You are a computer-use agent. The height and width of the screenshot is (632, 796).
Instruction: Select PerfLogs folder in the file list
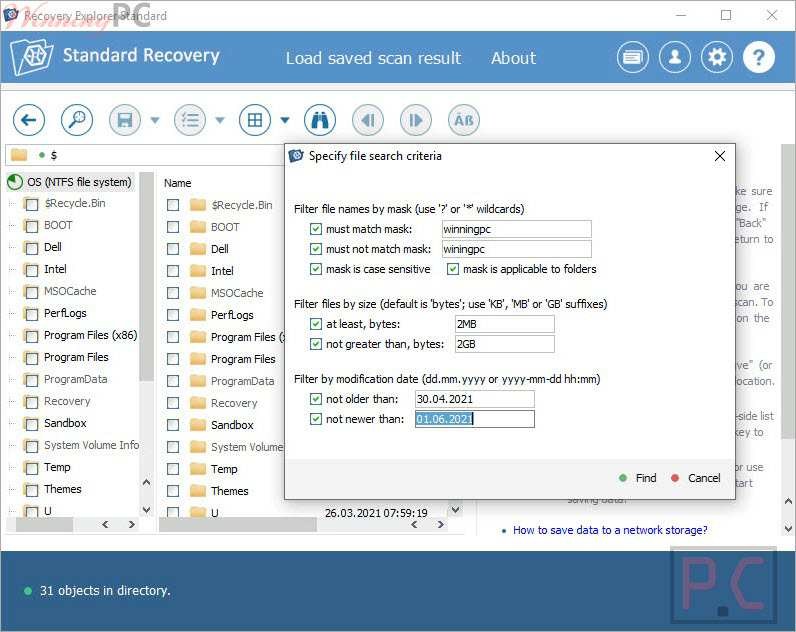pyautogui.click(x=232, y=315)
